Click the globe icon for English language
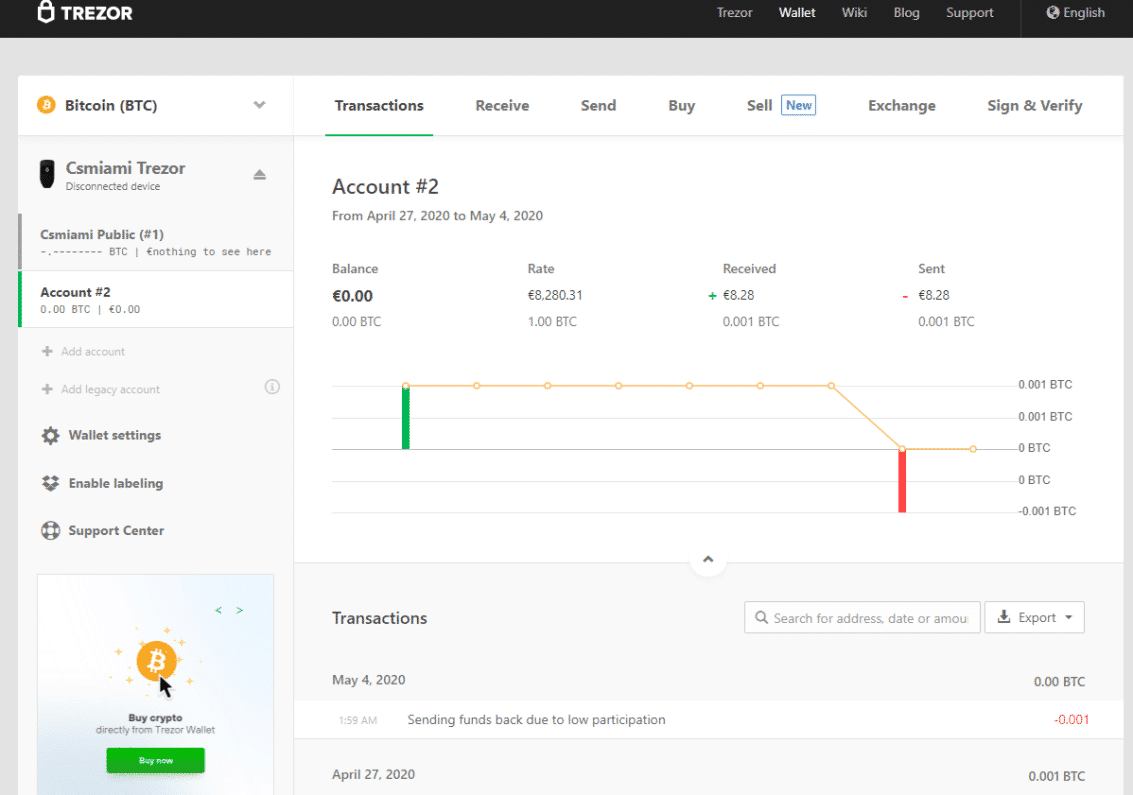 [1052, 13]
